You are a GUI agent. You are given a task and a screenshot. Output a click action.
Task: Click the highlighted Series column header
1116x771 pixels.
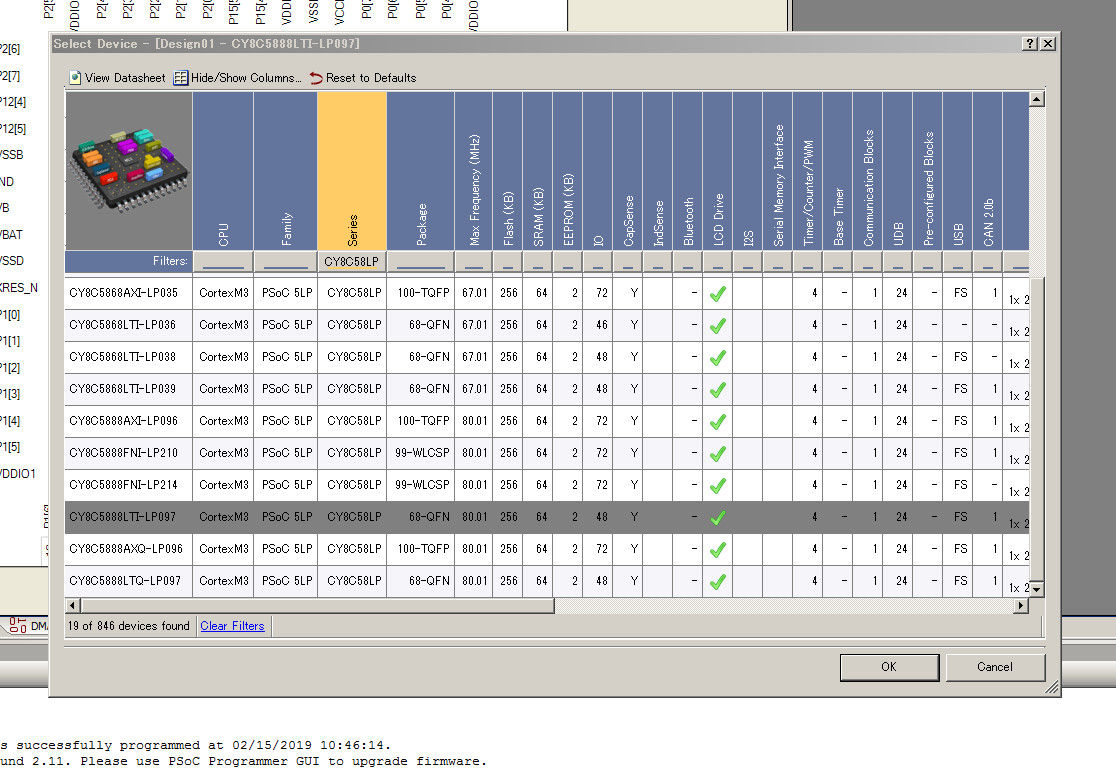pyautogui.click(x=352, y=171)
